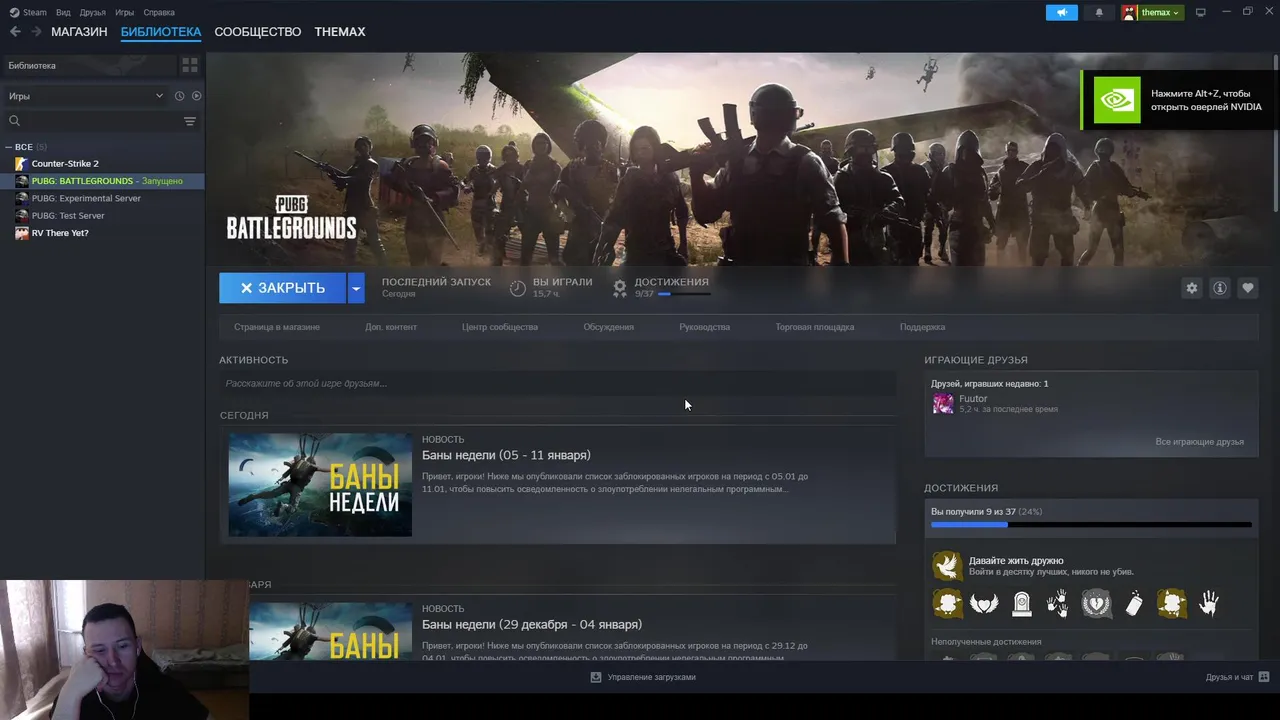The width and height of the screenshot is (1280, 720).
Task: Open Друзья и чат panel
Action: [x=1237, y=677]
